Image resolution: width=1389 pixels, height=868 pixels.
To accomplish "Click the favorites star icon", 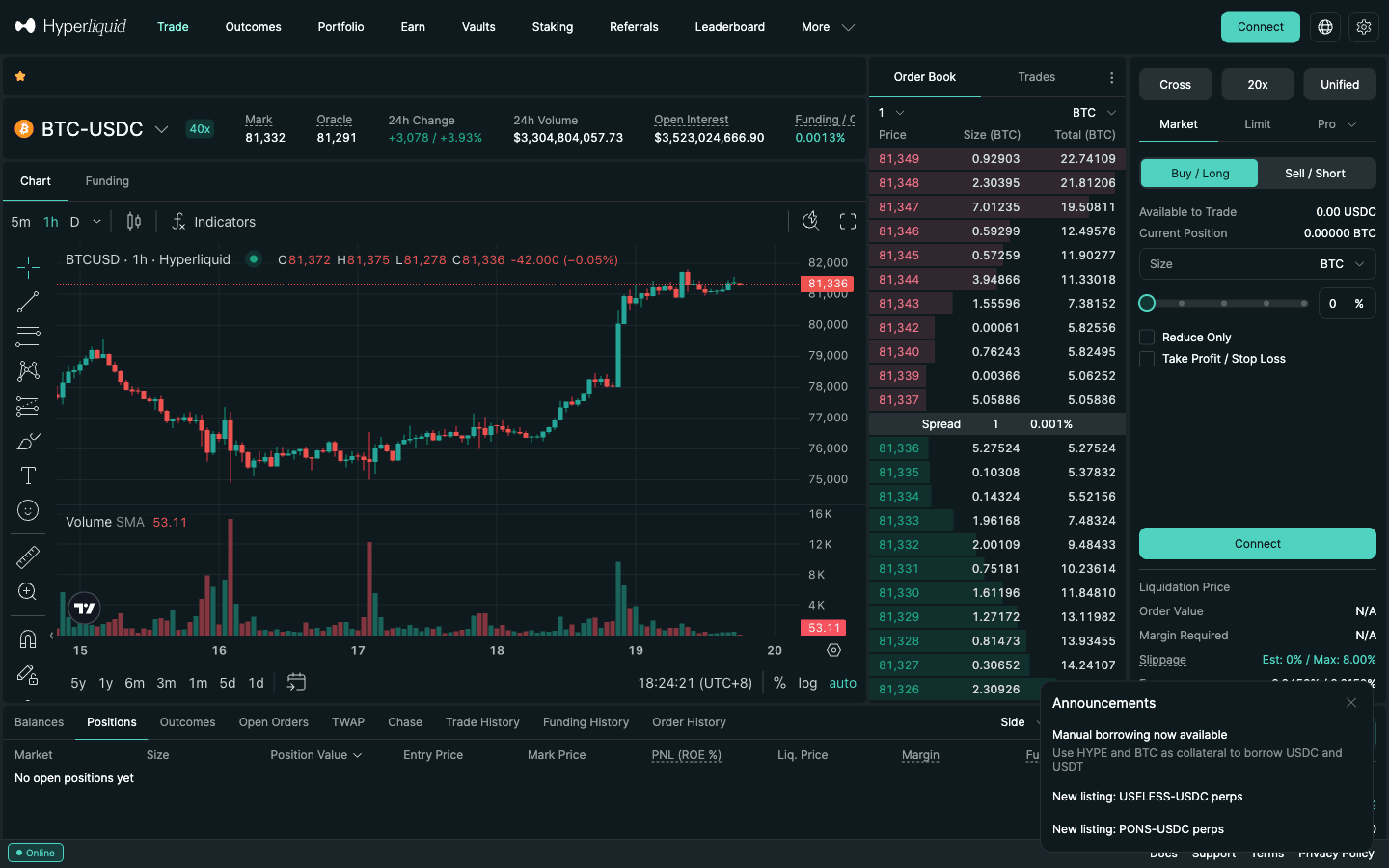I will point(20,76).
